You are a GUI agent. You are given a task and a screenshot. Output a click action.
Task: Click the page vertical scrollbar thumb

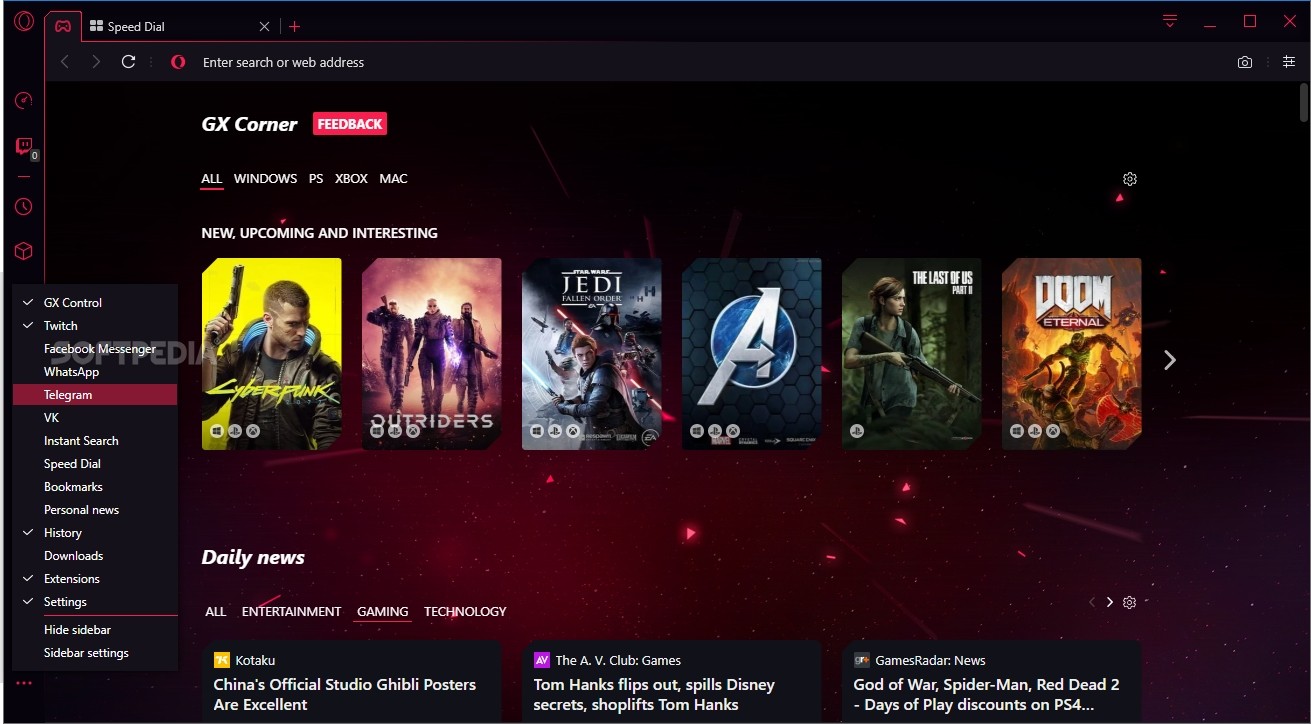[x=1303, y=103]
